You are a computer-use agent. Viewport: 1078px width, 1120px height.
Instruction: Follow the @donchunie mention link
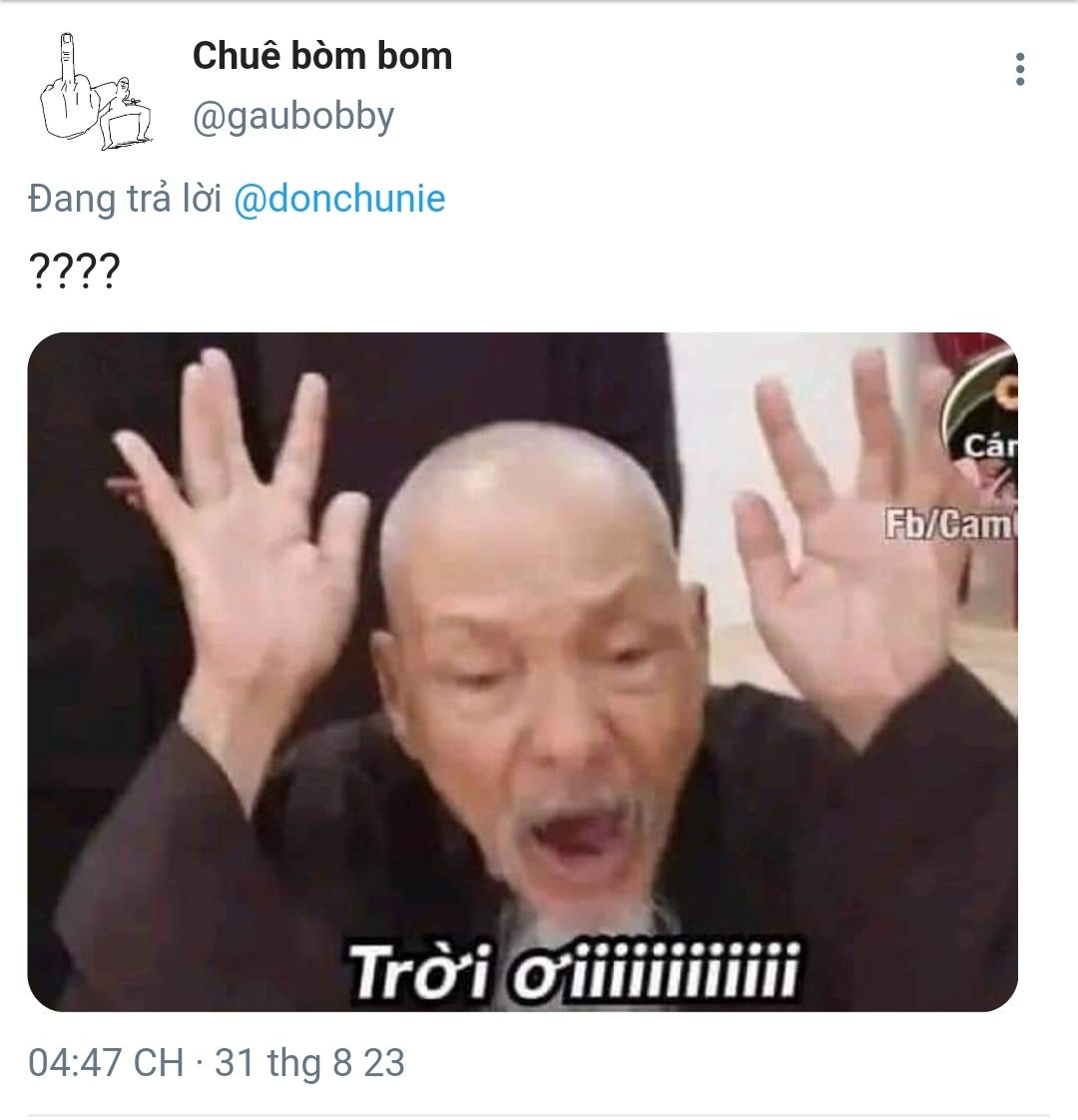(339, 198)
